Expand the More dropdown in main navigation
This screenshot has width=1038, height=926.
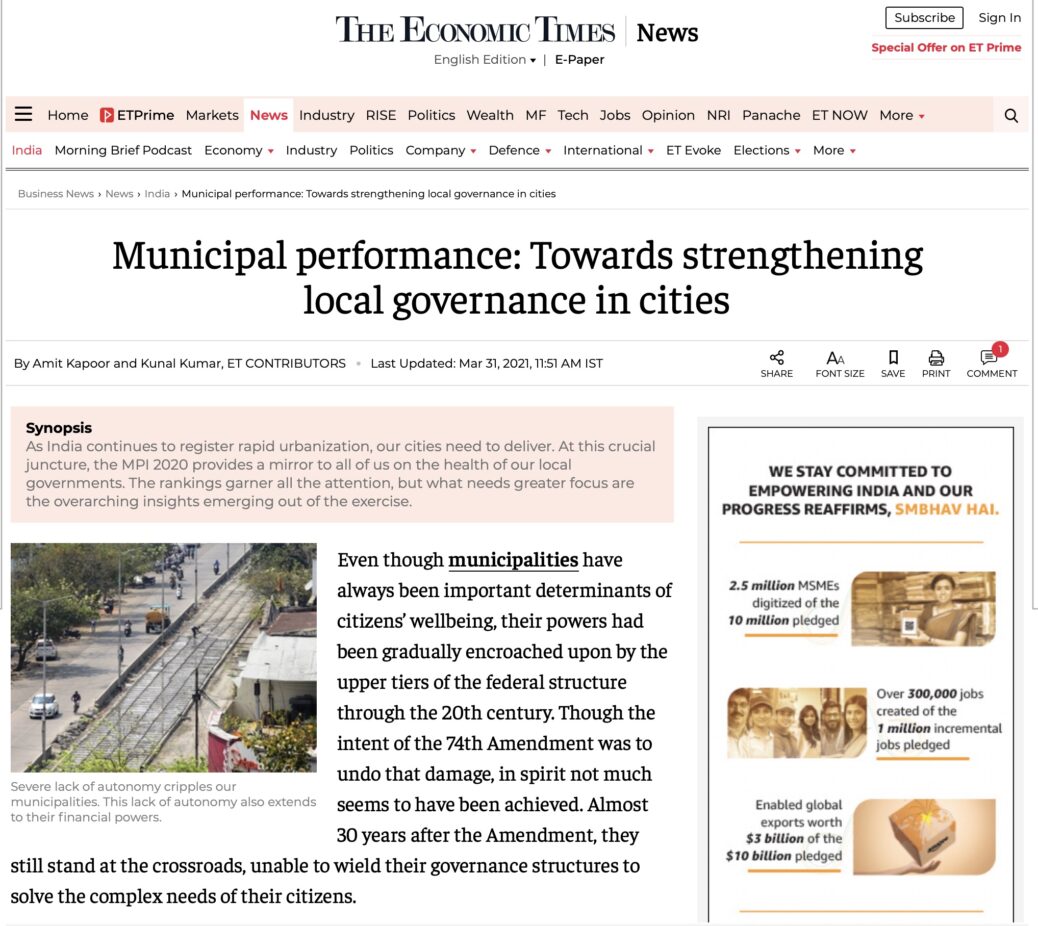[x=901, y=115]
